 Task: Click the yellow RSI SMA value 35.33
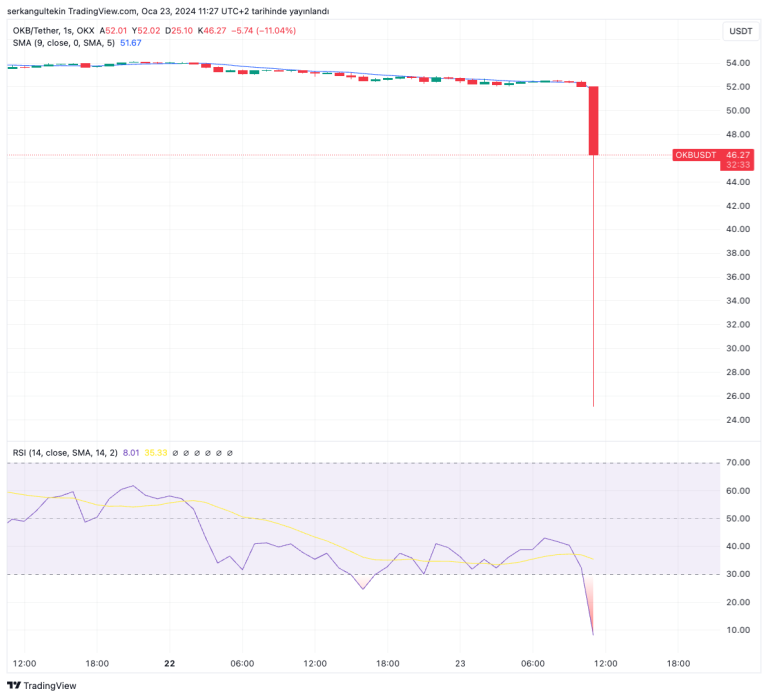[157, 453]
